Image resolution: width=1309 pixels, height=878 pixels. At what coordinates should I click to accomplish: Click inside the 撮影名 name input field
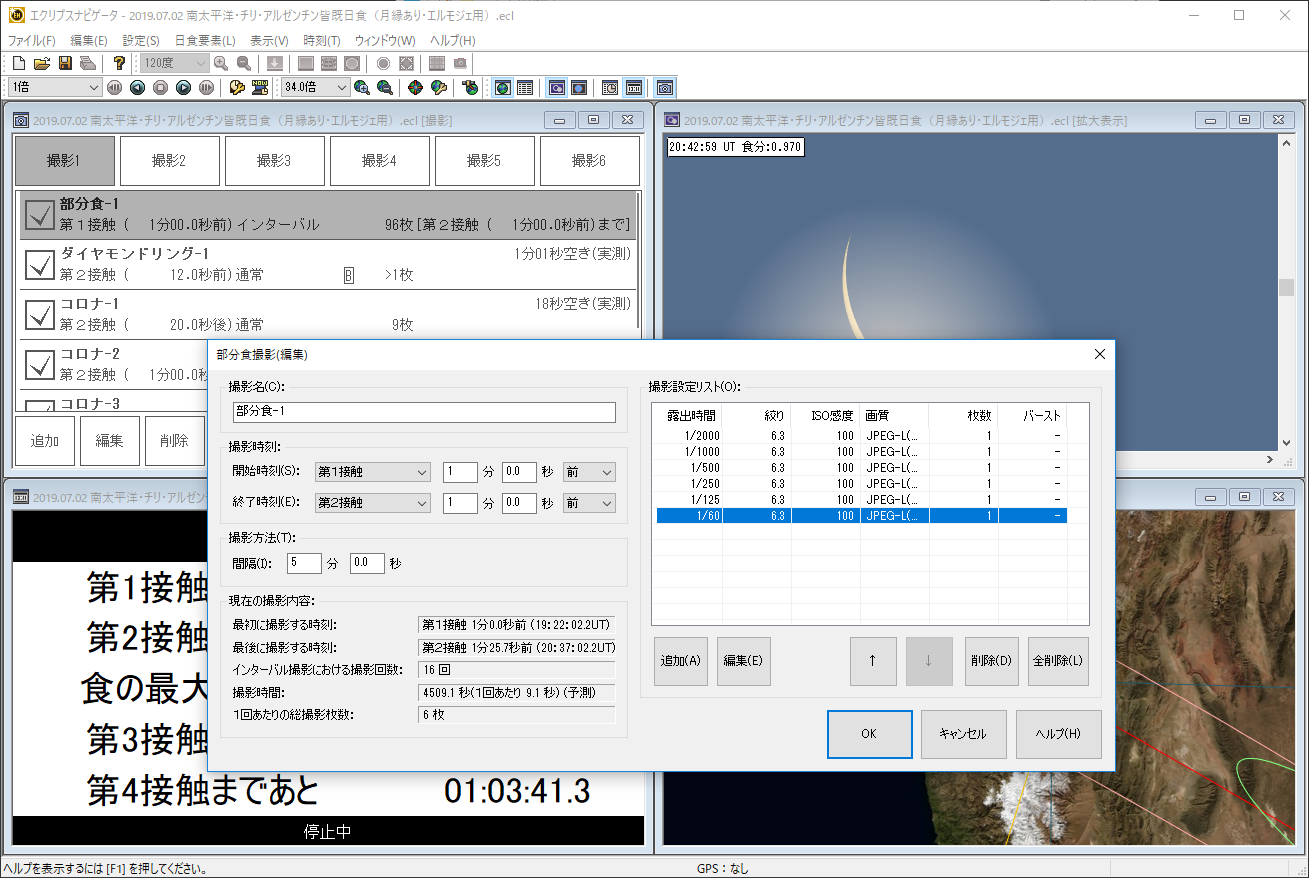click(x=422, y=412)
